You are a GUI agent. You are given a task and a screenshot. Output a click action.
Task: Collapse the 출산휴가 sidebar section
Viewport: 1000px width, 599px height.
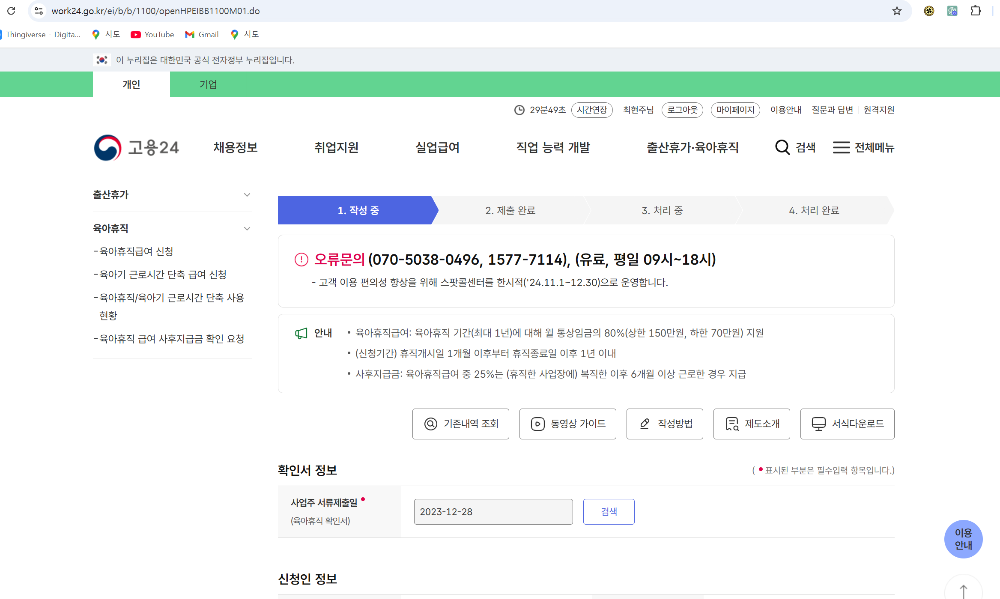pos(247,195)
